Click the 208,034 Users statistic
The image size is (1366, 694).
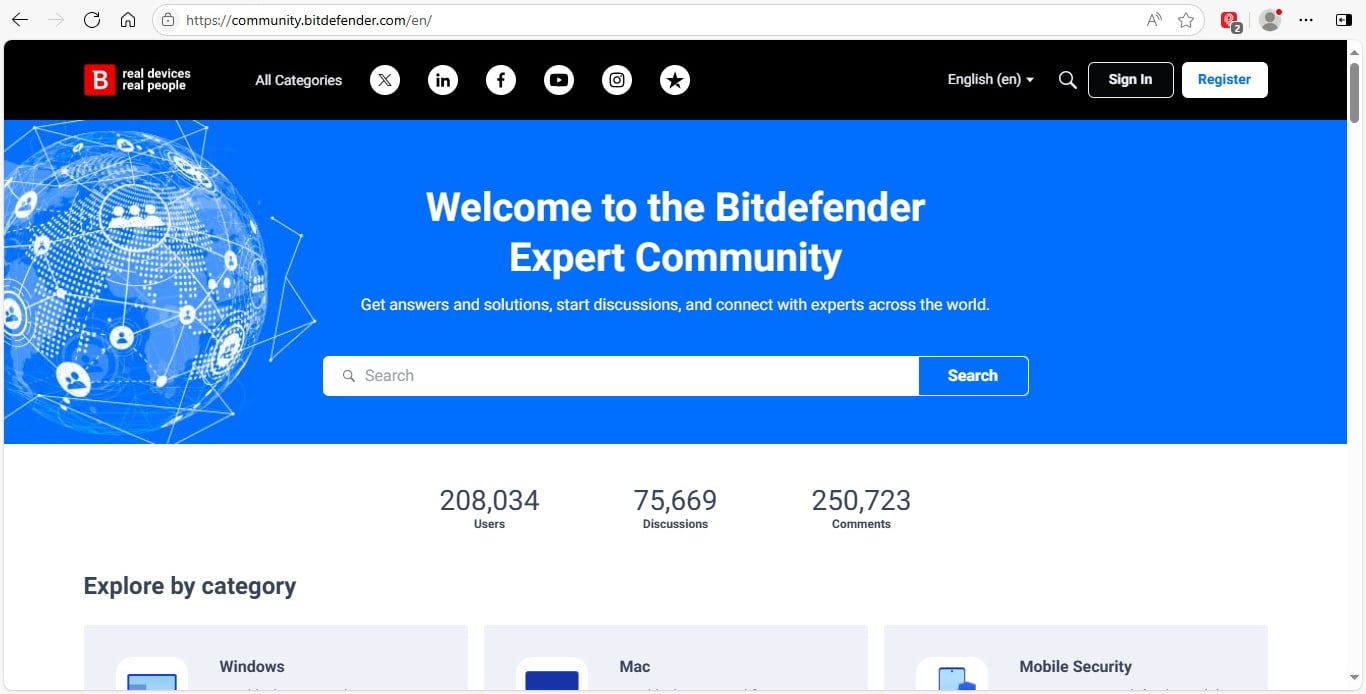(489, 508)
